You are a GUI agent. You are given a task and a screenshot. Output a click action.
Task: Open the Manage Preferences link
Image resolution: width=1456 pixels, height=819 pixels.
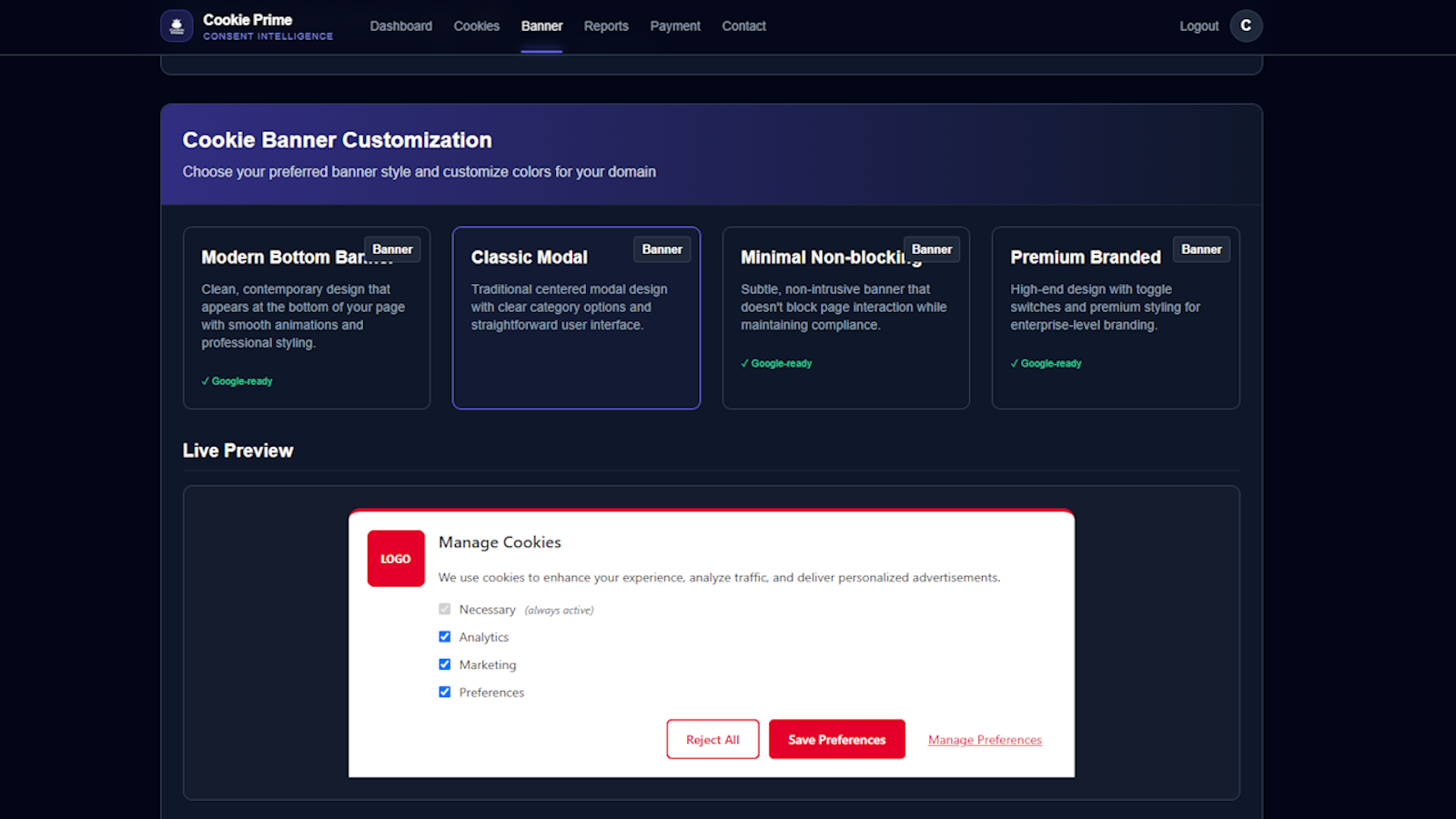pyautogui.click(x=985, y=740)
